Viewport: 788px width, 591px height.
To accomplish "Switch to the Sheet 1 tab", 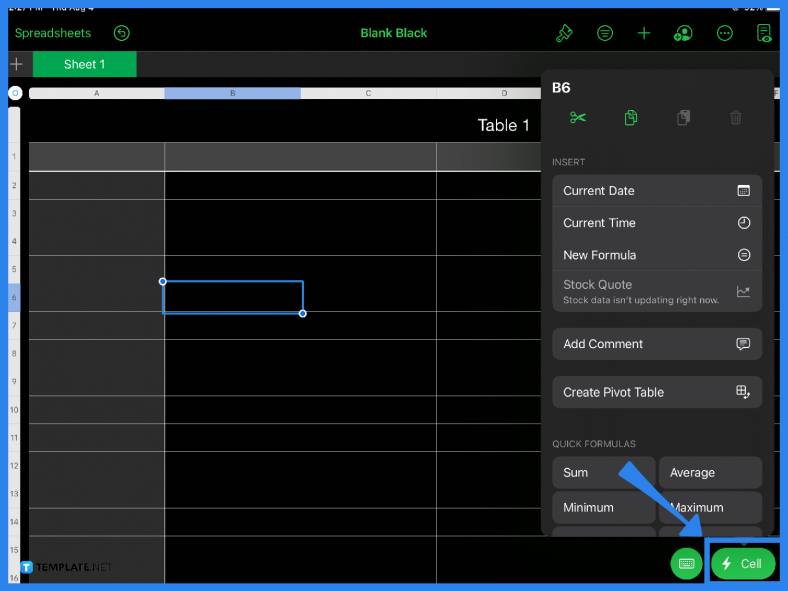I will pyautogui.click(x=84, y=64).
